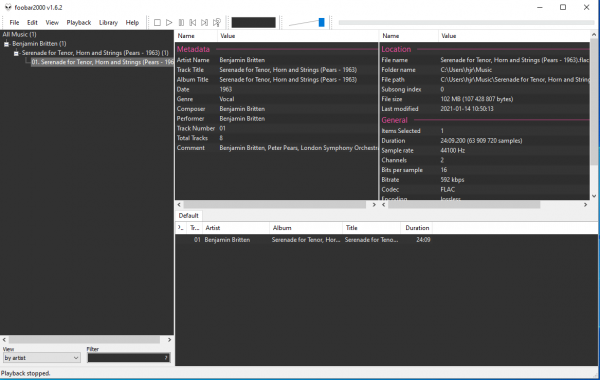The image size is (600, 380).
Task: Select the Artist Name metadata row
Action: tap(276, 60)
